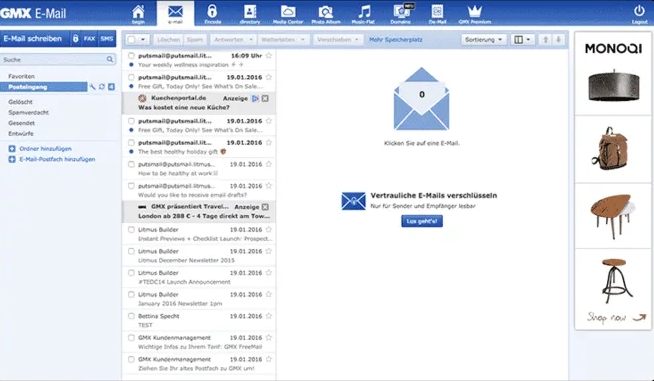Click the Suche input field
654x381 pixels.
pos(53,60)
